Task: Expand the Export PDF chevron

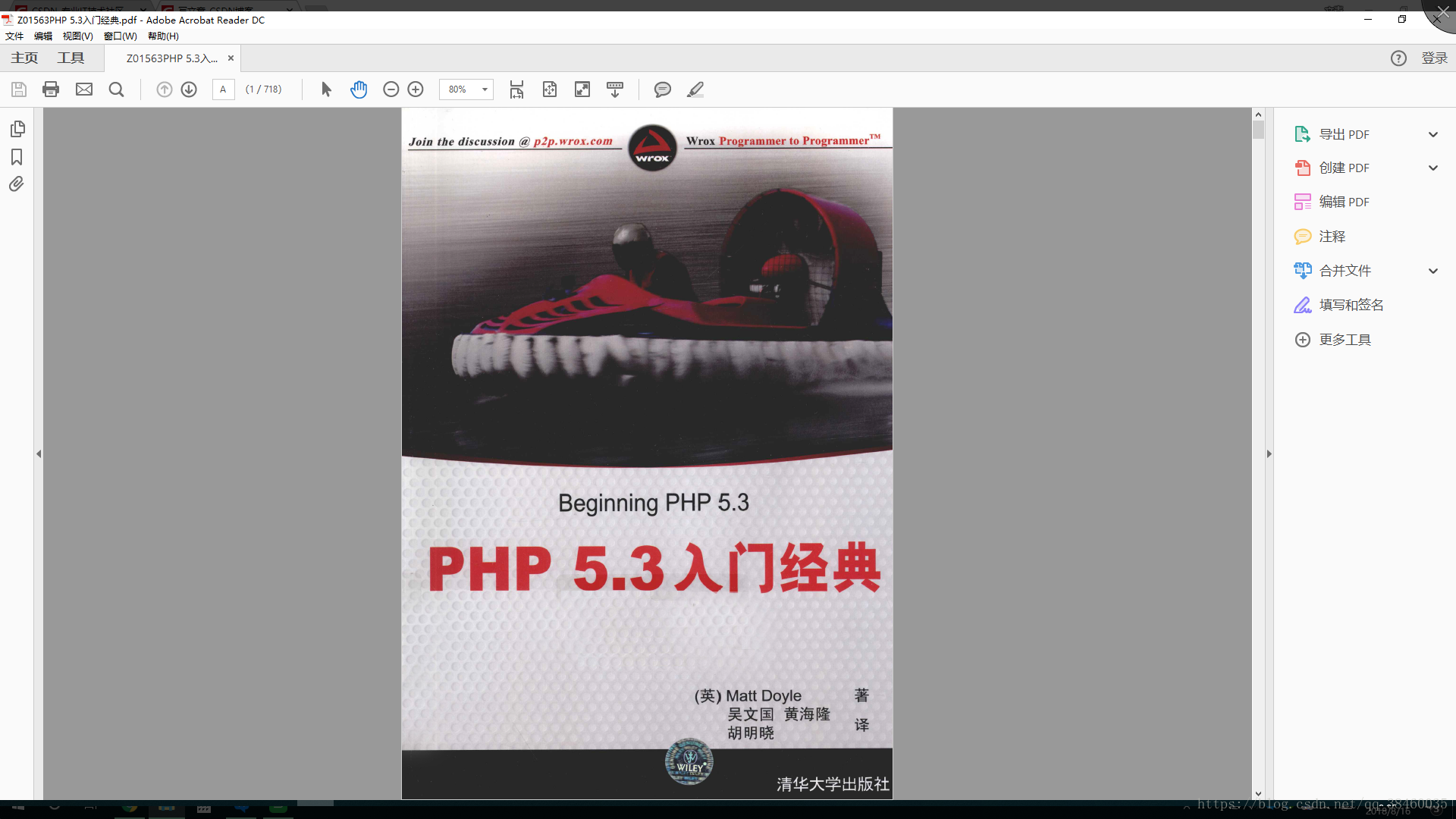Action: [1433, 135]
